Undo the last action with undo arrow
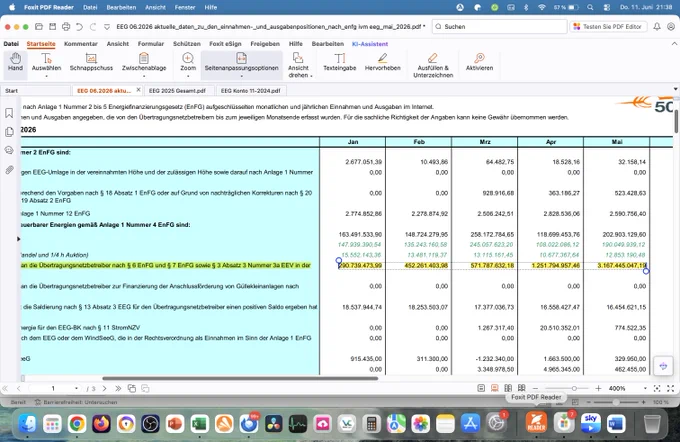Viewport: 680px width, 442px height. (x=79, y=26)
